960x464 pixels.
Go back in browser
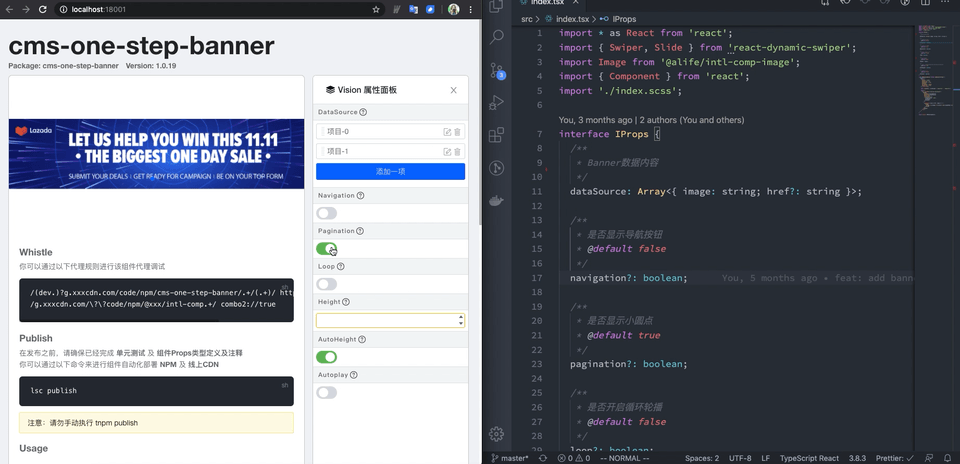click(9, 9)
